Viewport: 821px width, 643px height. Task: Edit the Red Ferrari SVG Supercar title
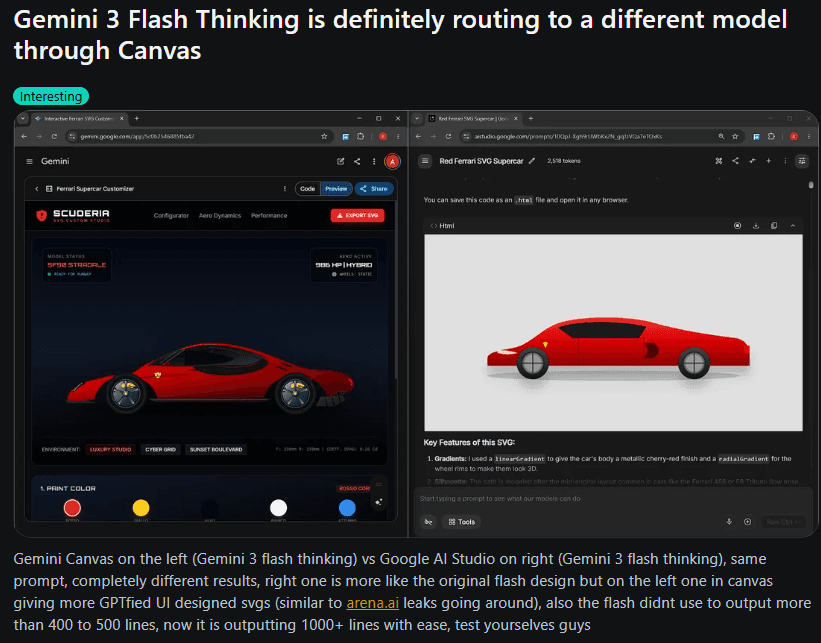pyautogui.click(x=531, y=161)
